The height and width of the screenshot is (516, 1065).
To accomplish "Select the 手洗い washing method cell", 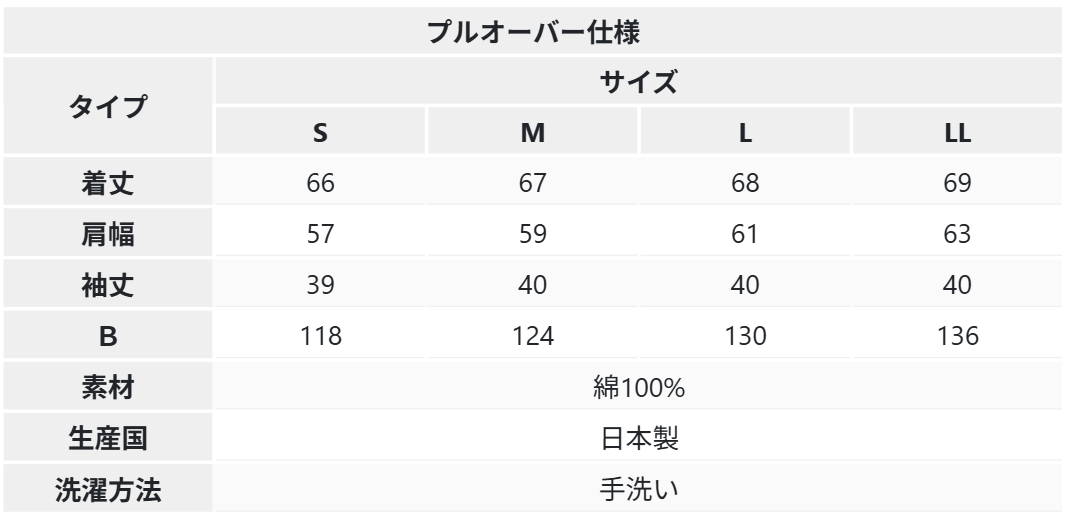I will coord(639,490).
